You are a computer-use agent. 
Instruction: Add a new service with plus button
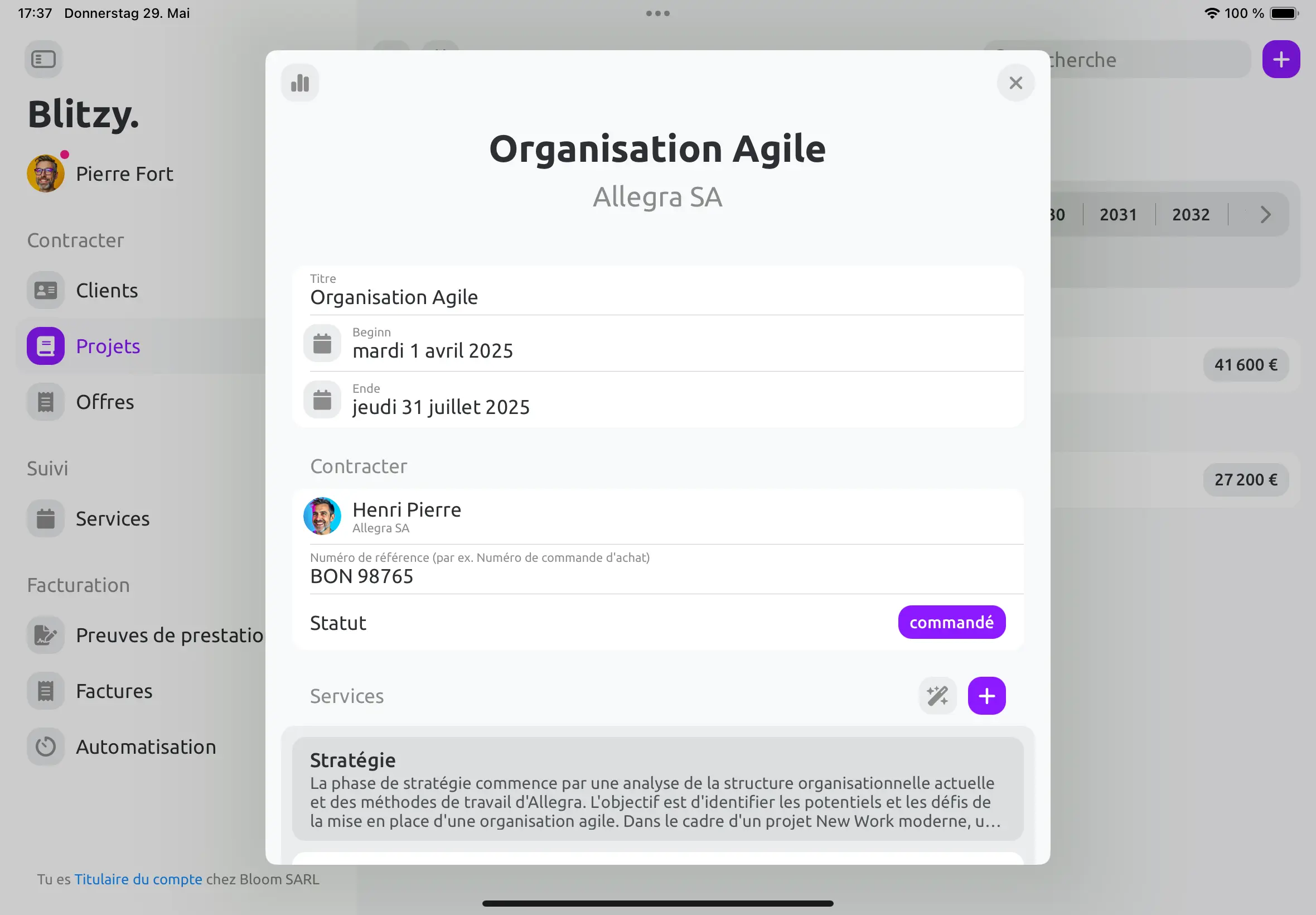pos(986,695)
